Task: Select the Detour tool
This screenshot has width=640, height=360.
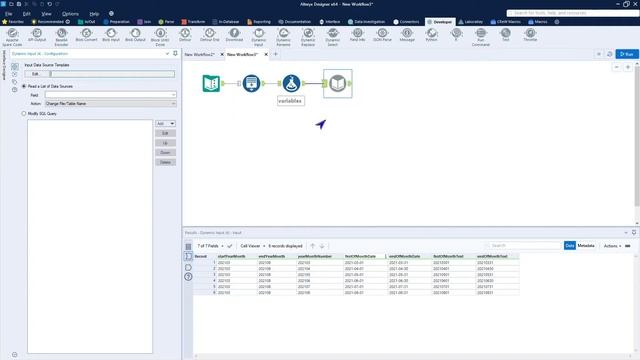Action: [x=185, y=35]
